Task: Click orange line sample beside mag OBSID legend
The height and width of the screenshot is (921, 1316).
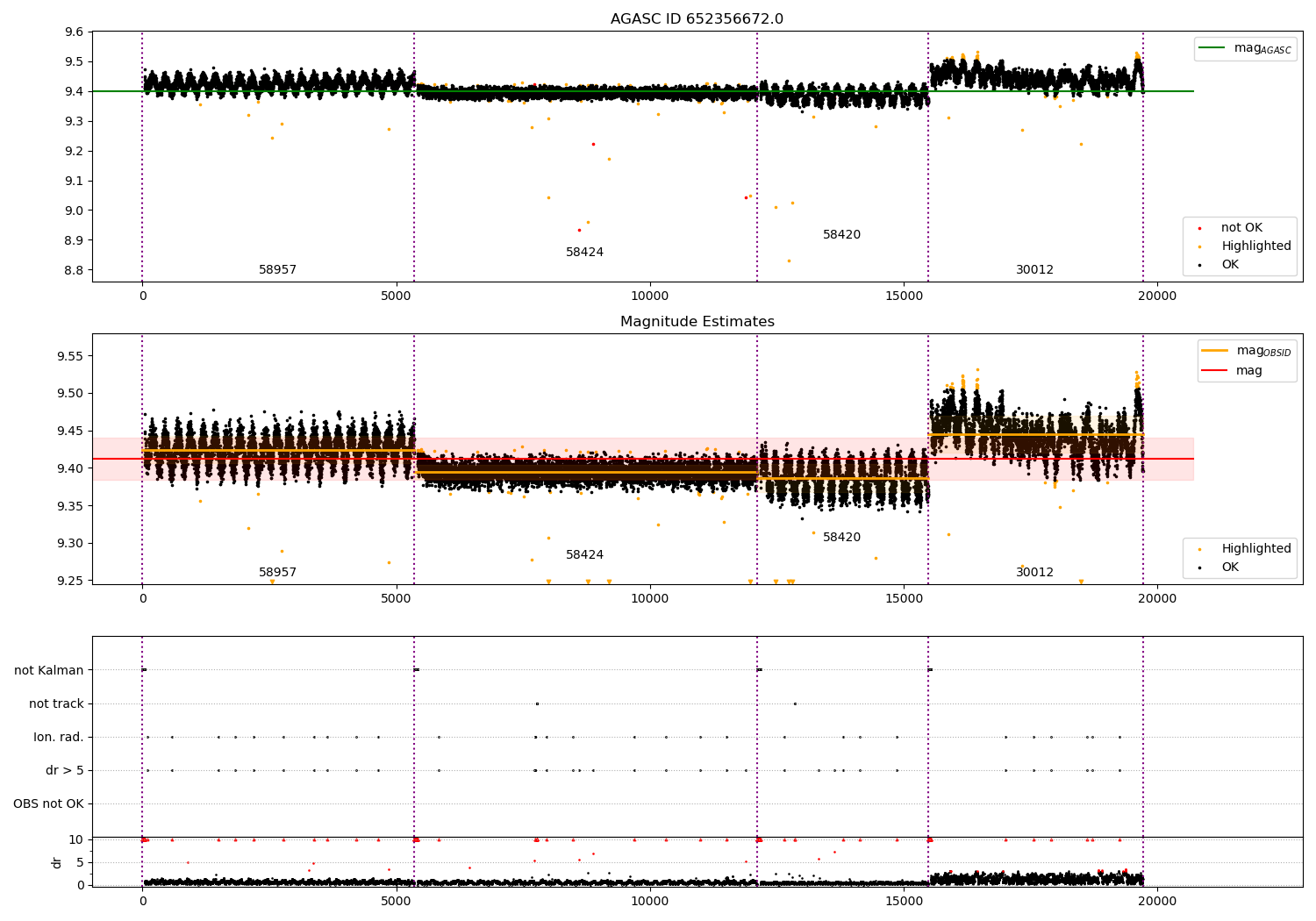Action: [x=1215, y=350]
